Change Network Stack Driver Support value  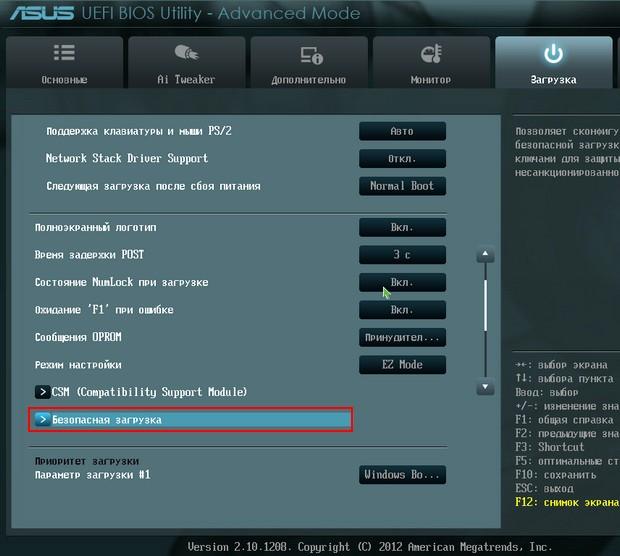(402, 159)
